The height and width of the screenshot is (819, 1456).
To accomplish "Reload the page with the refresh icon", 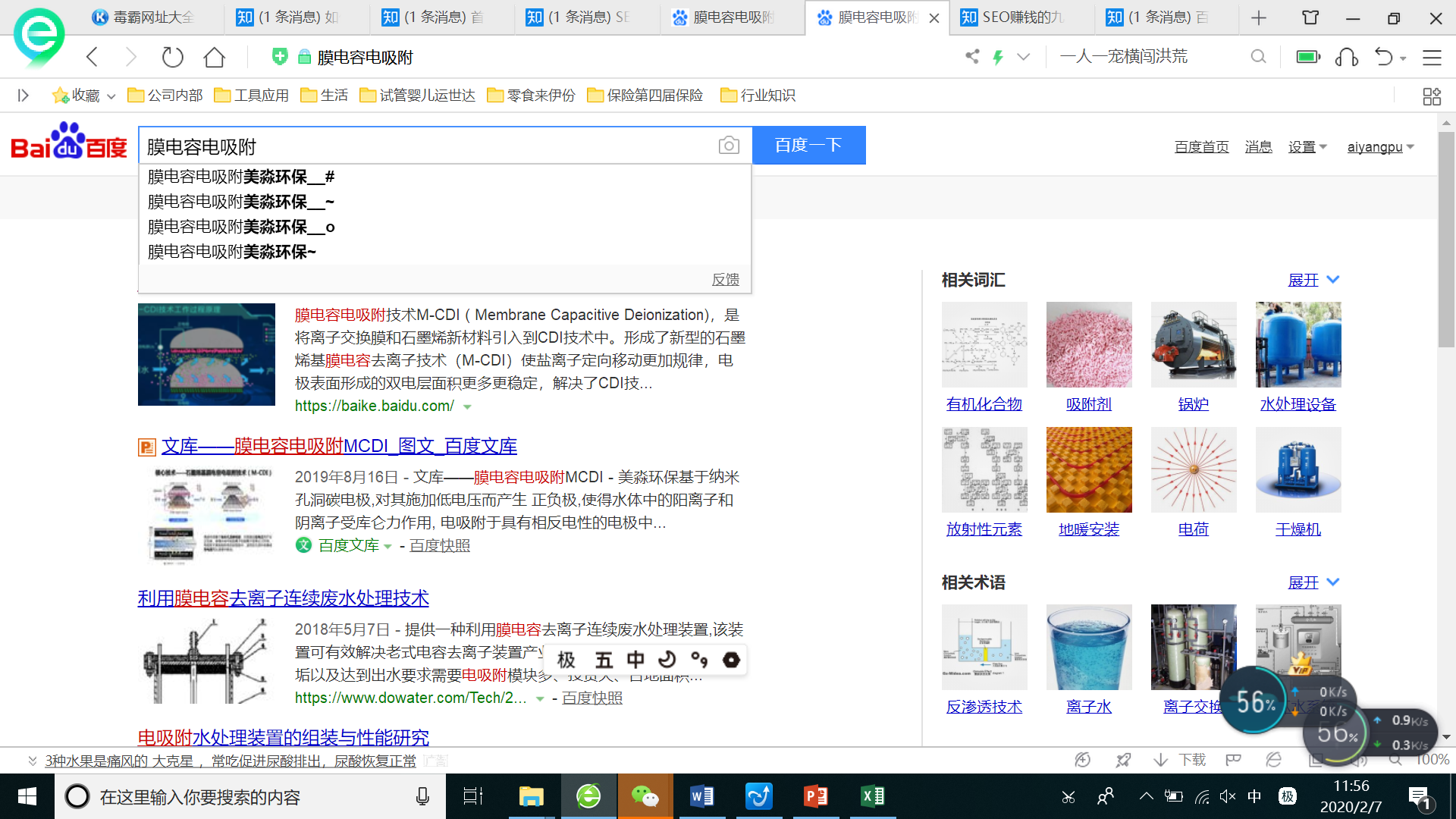I will point(173,57).
